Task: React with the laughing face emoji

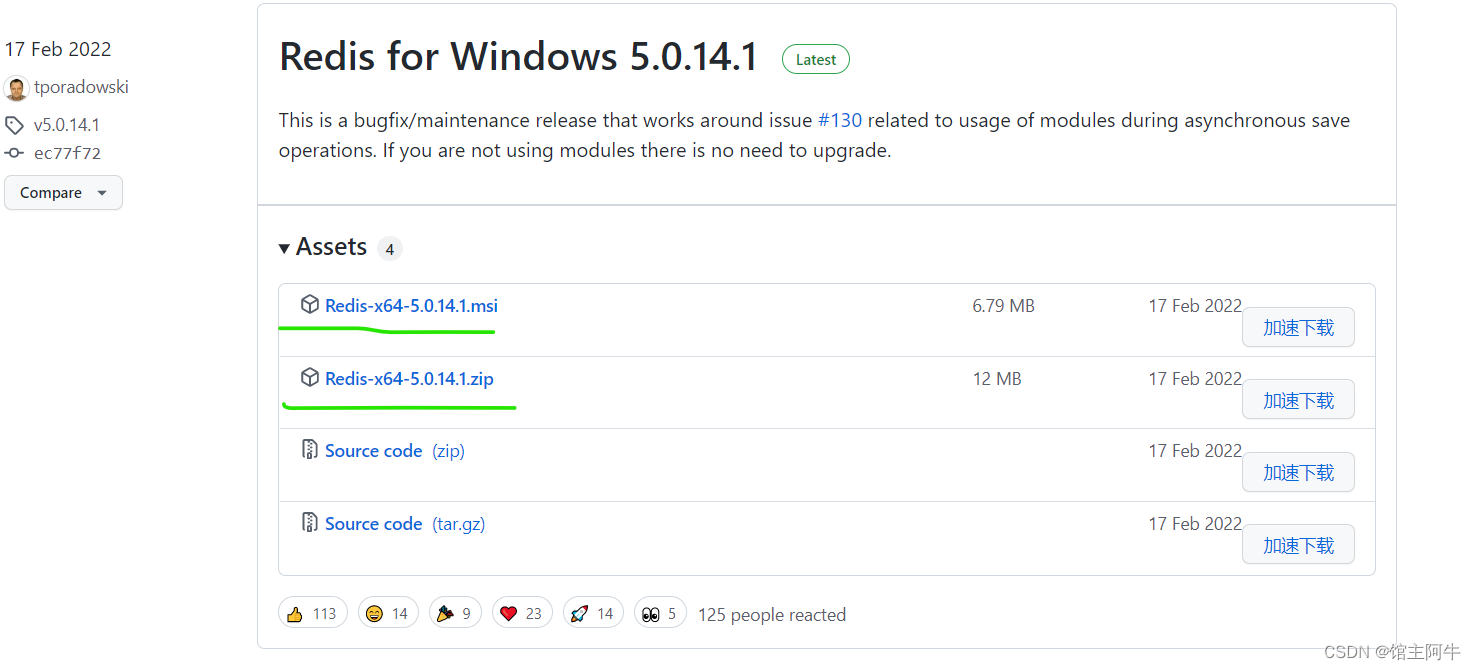Action: point(388,613)
